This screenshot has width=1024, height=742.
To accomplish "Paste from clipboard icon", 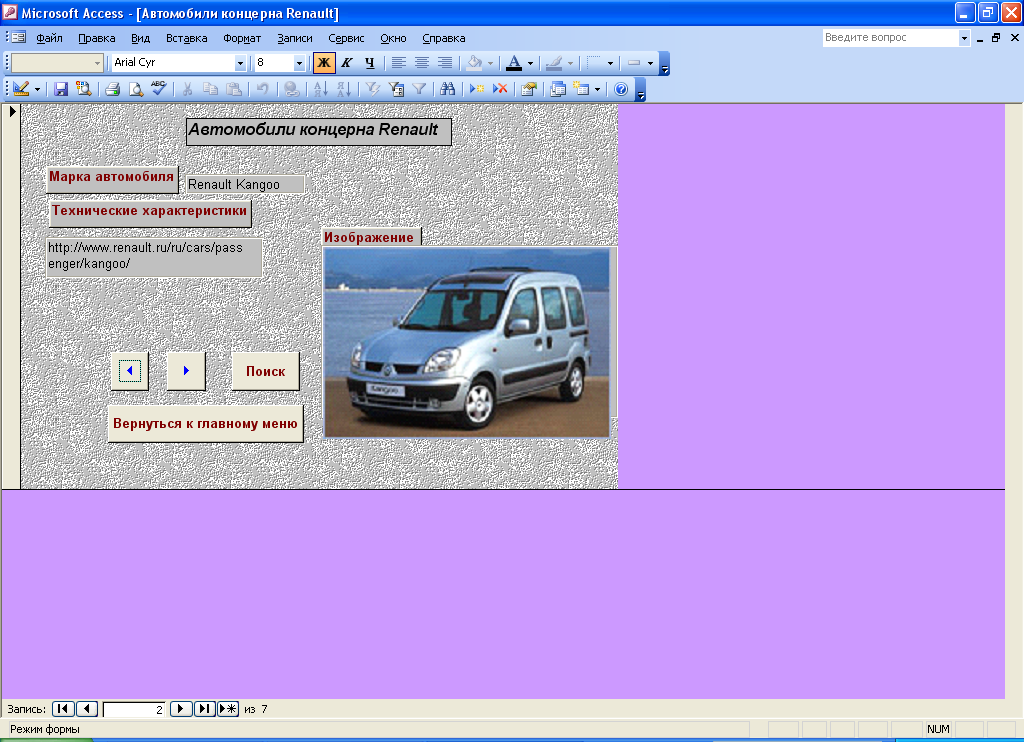I will point(234,89).
